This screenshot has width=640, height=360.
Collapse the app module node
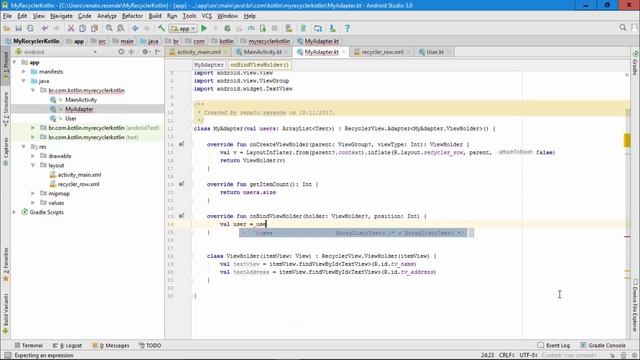(x=15, y=62)
